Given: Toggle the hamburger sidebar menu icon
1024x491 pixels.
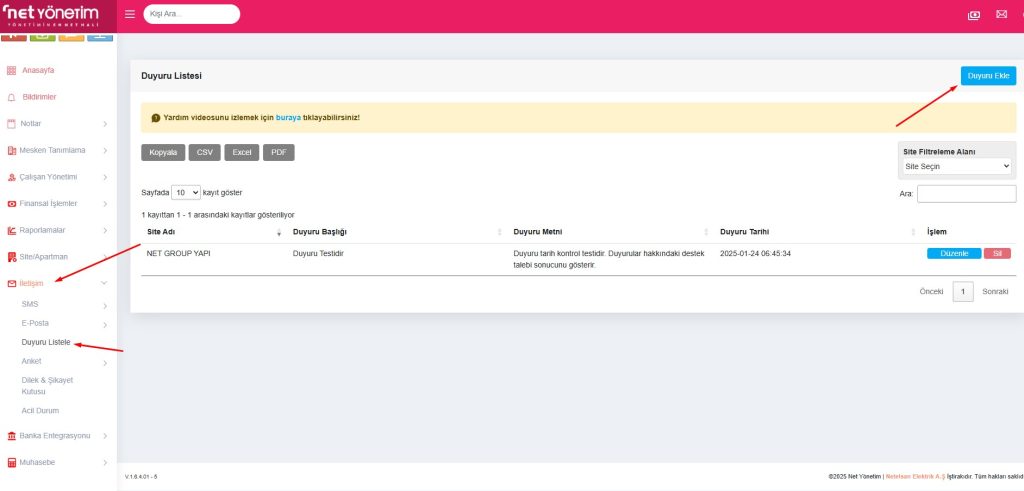Looking at the screenshot, I should [131, 14].
